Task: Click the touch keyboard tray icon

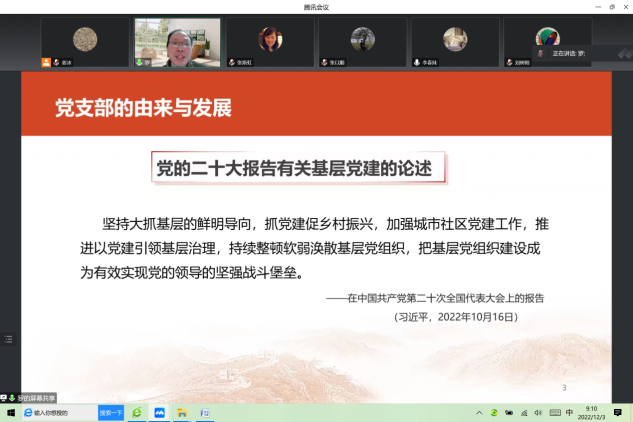Action: point(553,412)
